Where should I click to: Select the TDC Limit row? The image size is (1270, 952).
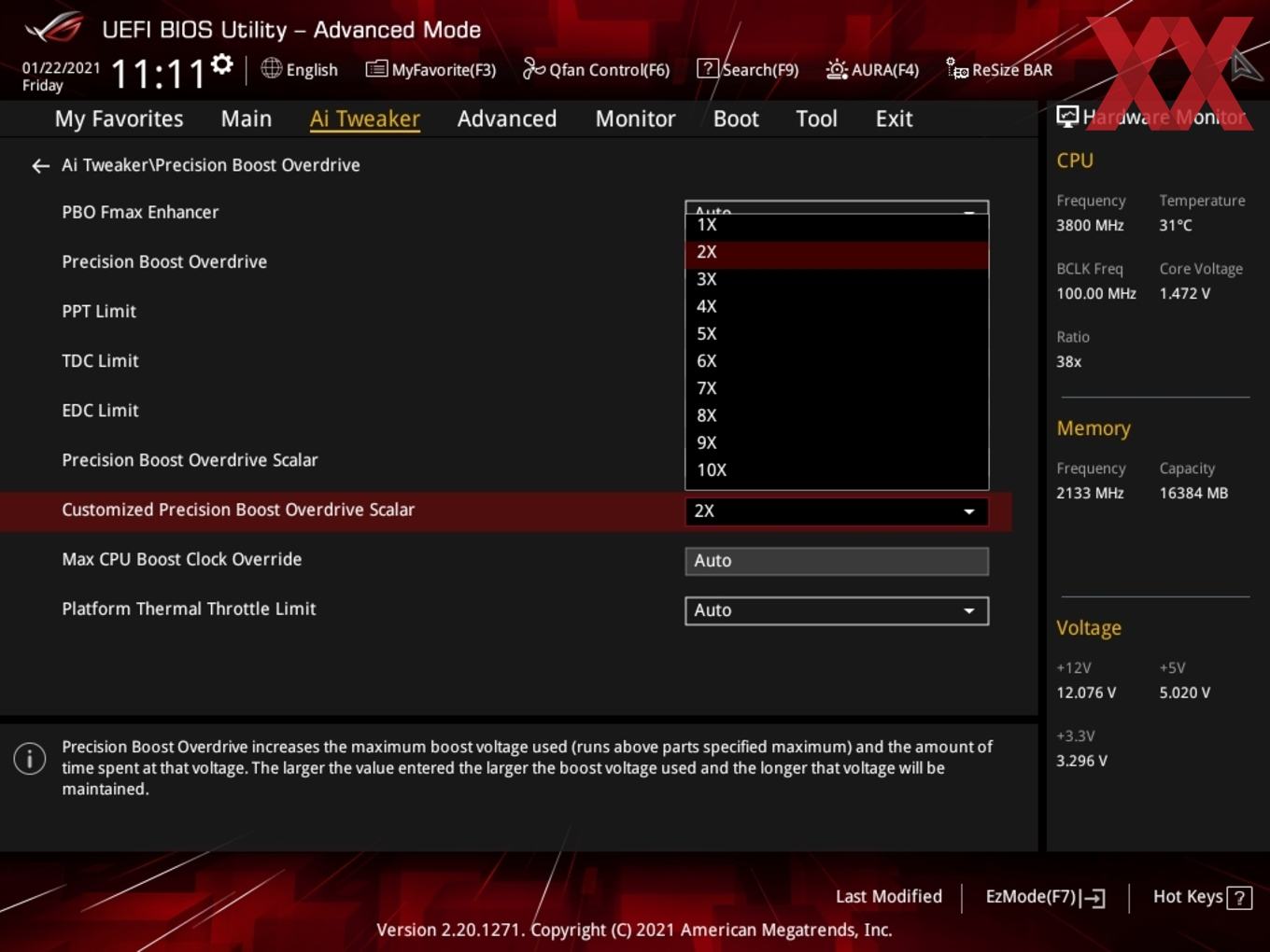[100, 361]
